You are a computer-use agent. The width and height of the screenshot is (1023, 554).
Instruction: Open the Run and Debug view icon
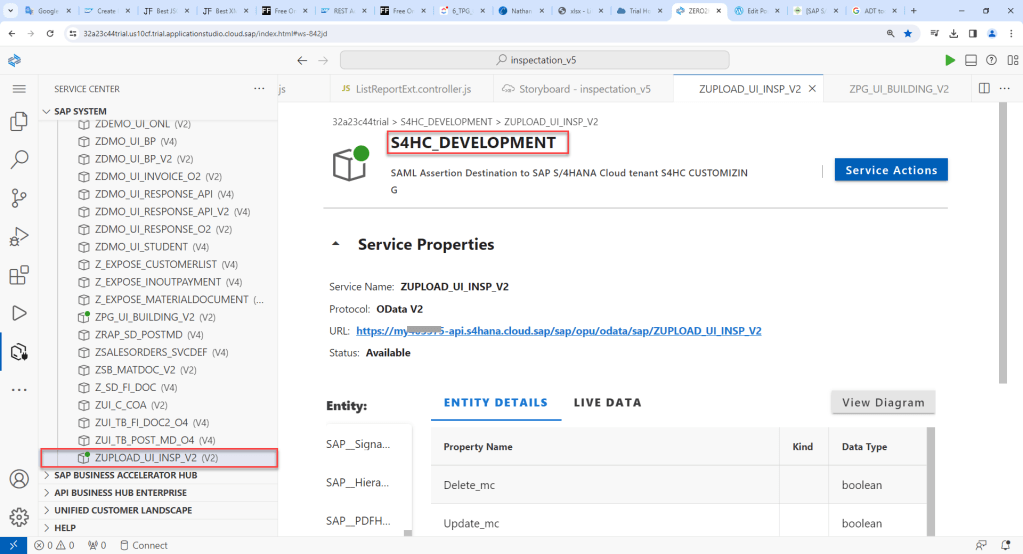point(18,237)
